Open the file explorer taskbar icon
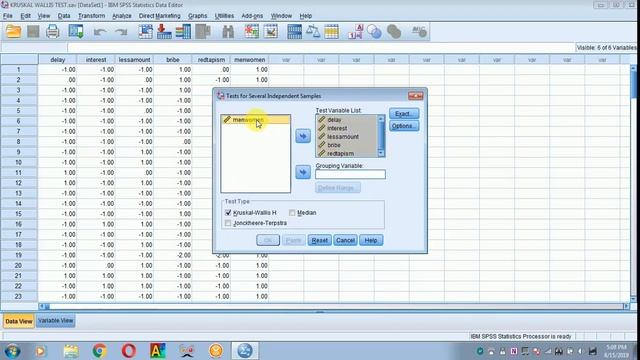Image resolution: width=640 pixels, height=360 pixels. pos(71,351)
